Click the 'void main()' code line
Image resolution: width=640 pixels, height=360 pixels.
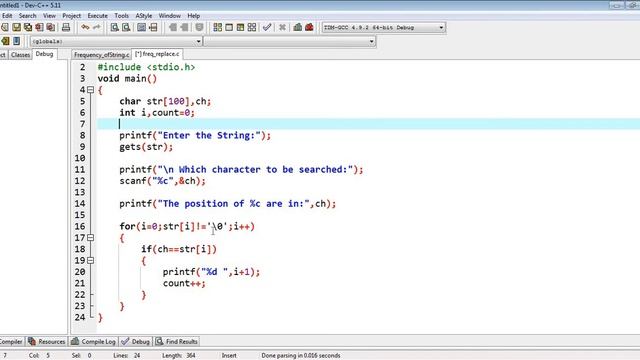[127, 78]
